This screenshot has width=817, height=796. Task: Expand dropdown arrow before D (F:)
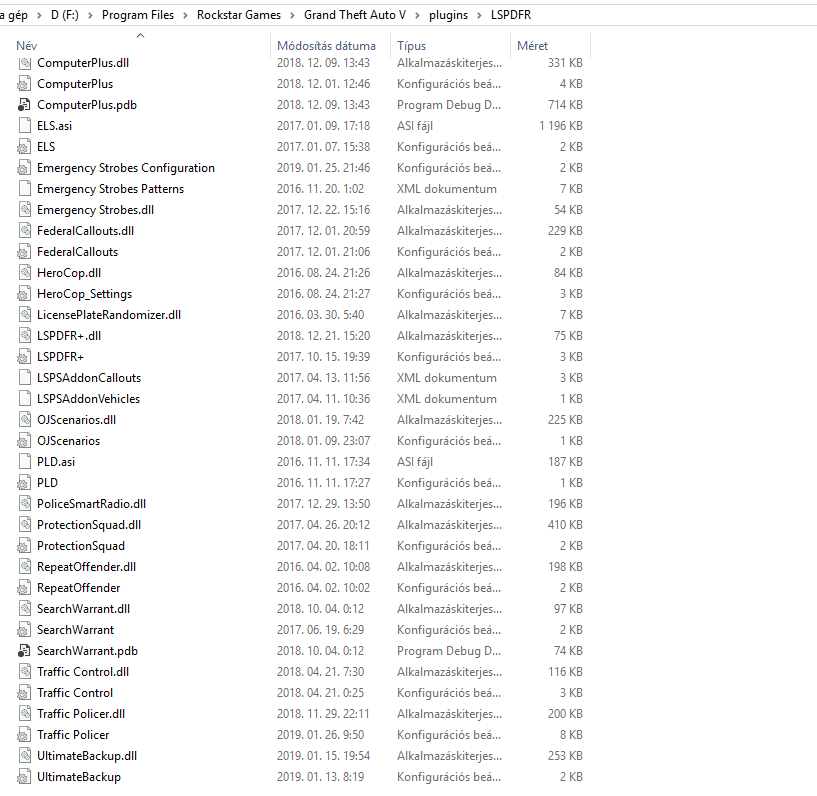[39, 15]
